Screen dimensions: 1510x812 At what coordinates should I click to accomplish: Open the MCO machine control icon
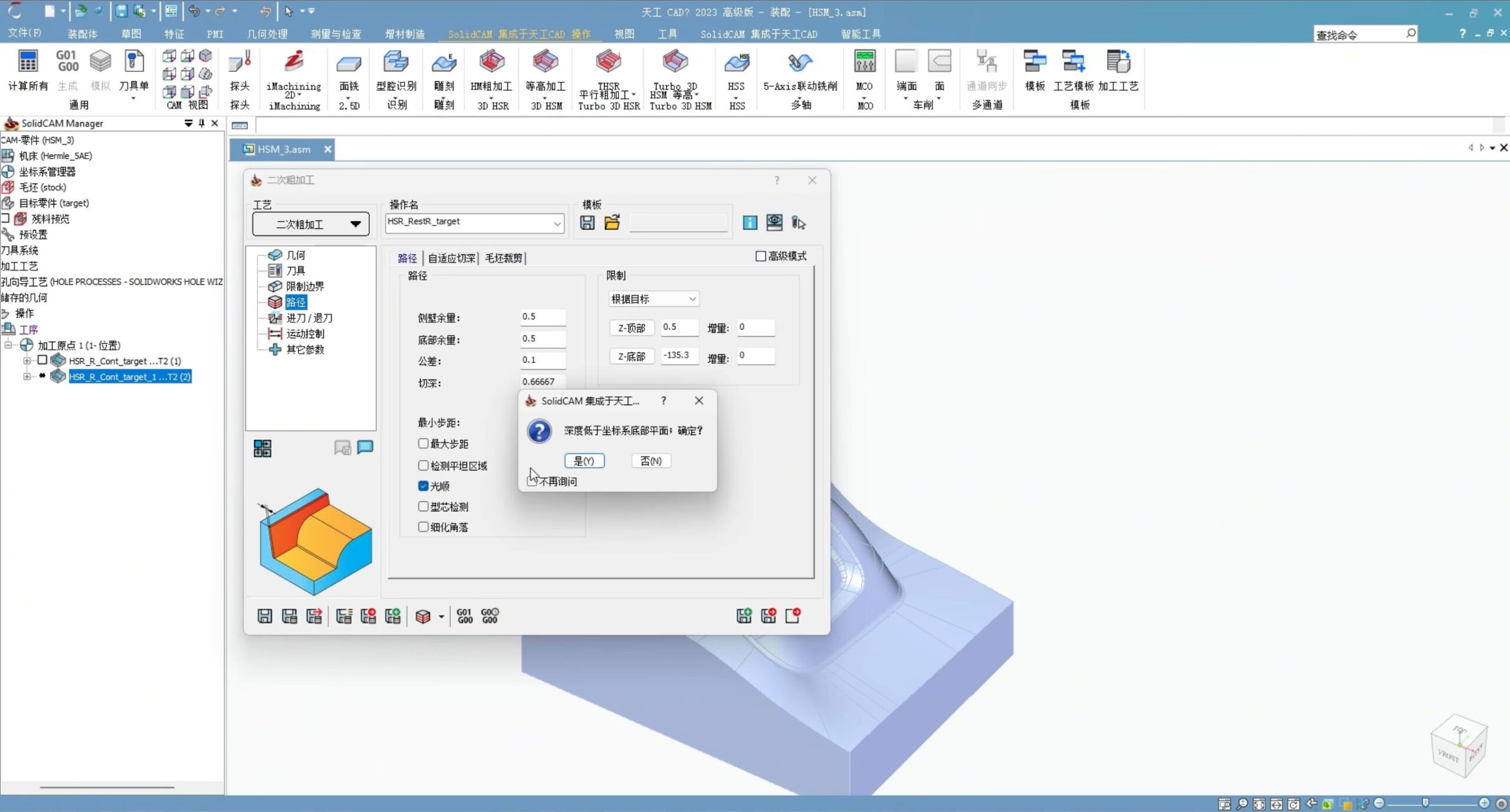pyautogui.click(x=864, y=61)
